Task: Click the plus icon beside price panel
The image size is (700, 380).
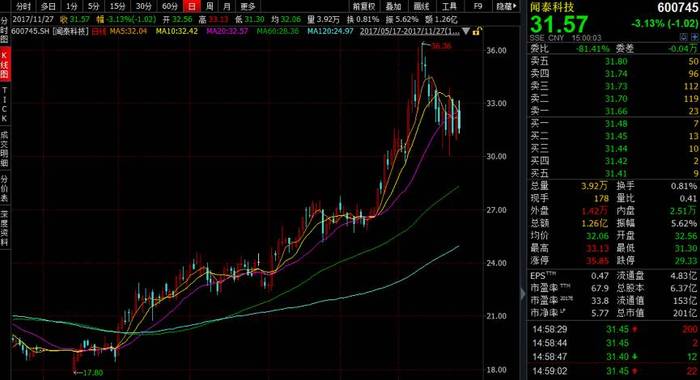Action: click(x=694, y=38)
